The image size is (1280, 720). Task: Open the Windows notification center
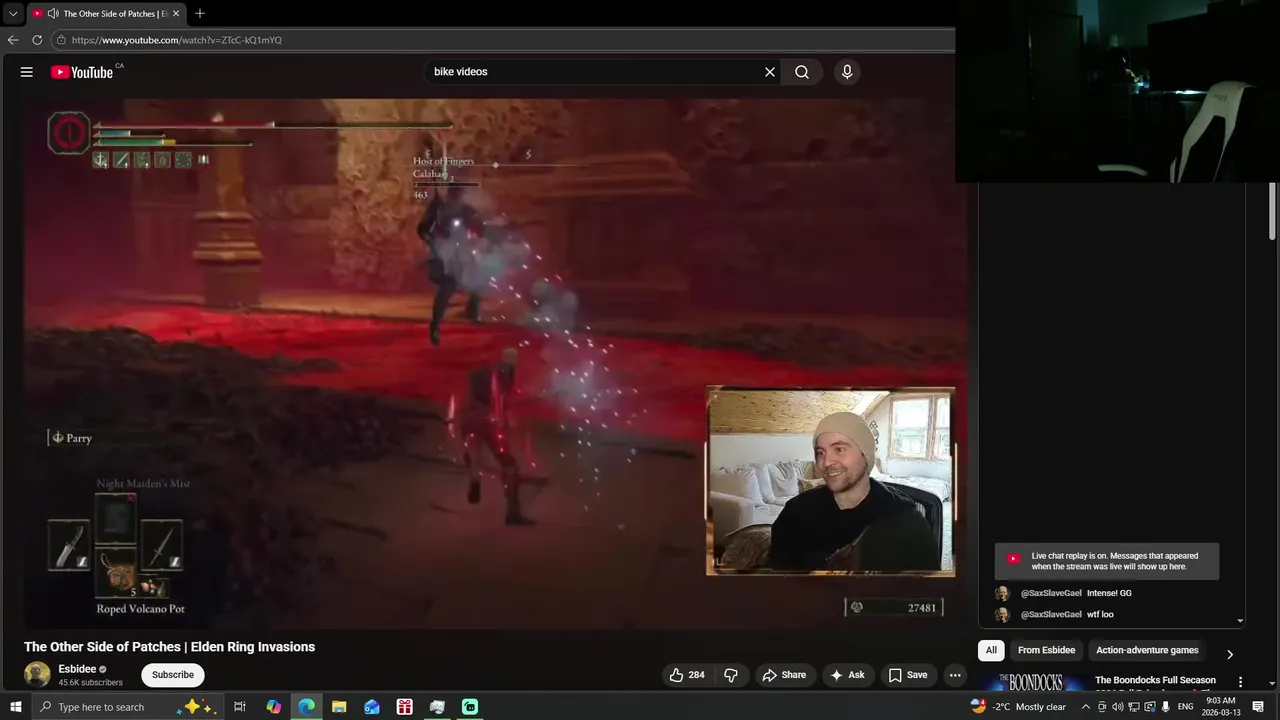point(1259,707)
